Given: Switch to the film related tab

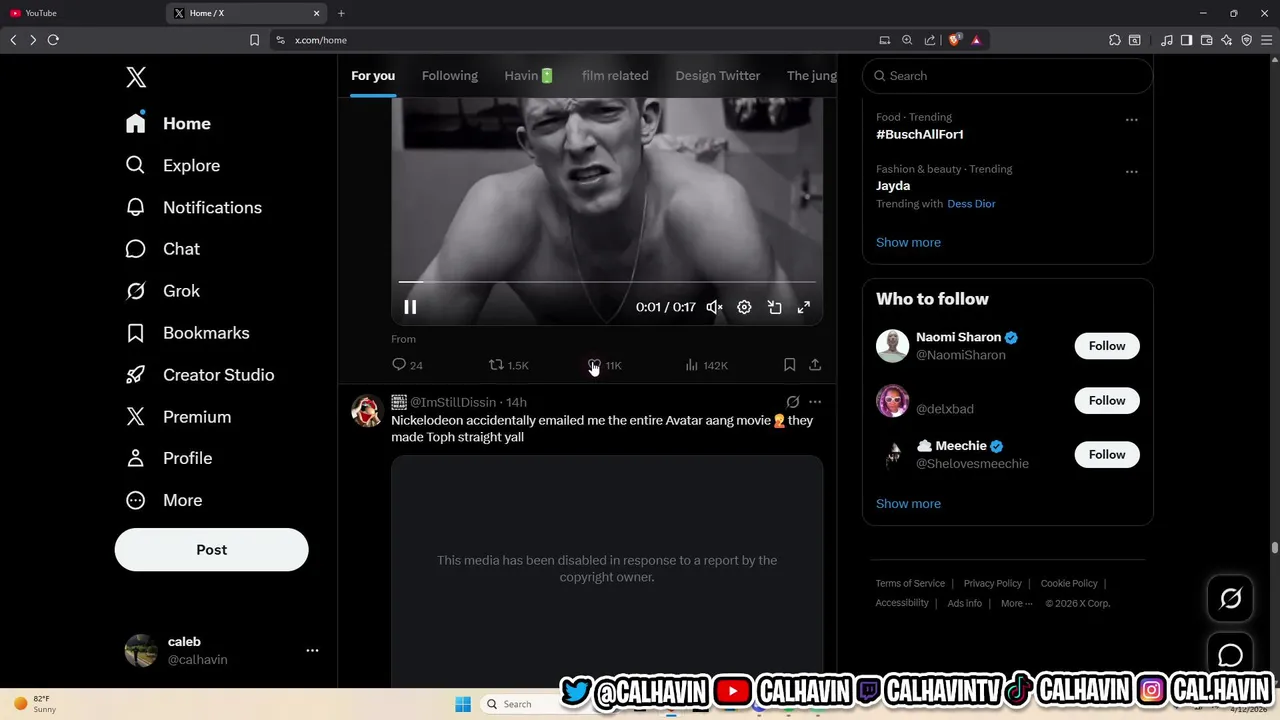Looking at the screenshot, I should click(x=615, y=76).
